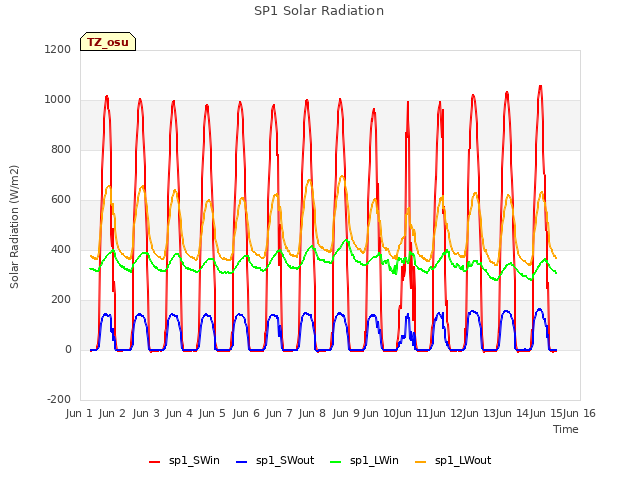
Task: Click the Time axis label
Action: click(565, 429)
